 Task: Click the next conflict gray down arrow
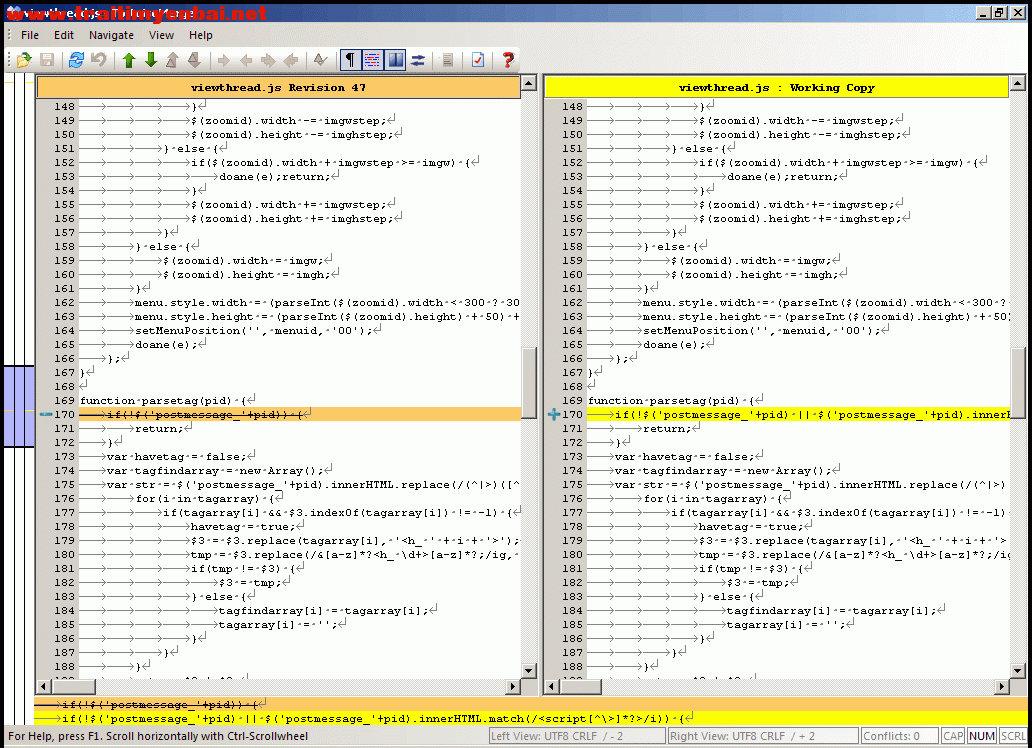tap(194, 60)
